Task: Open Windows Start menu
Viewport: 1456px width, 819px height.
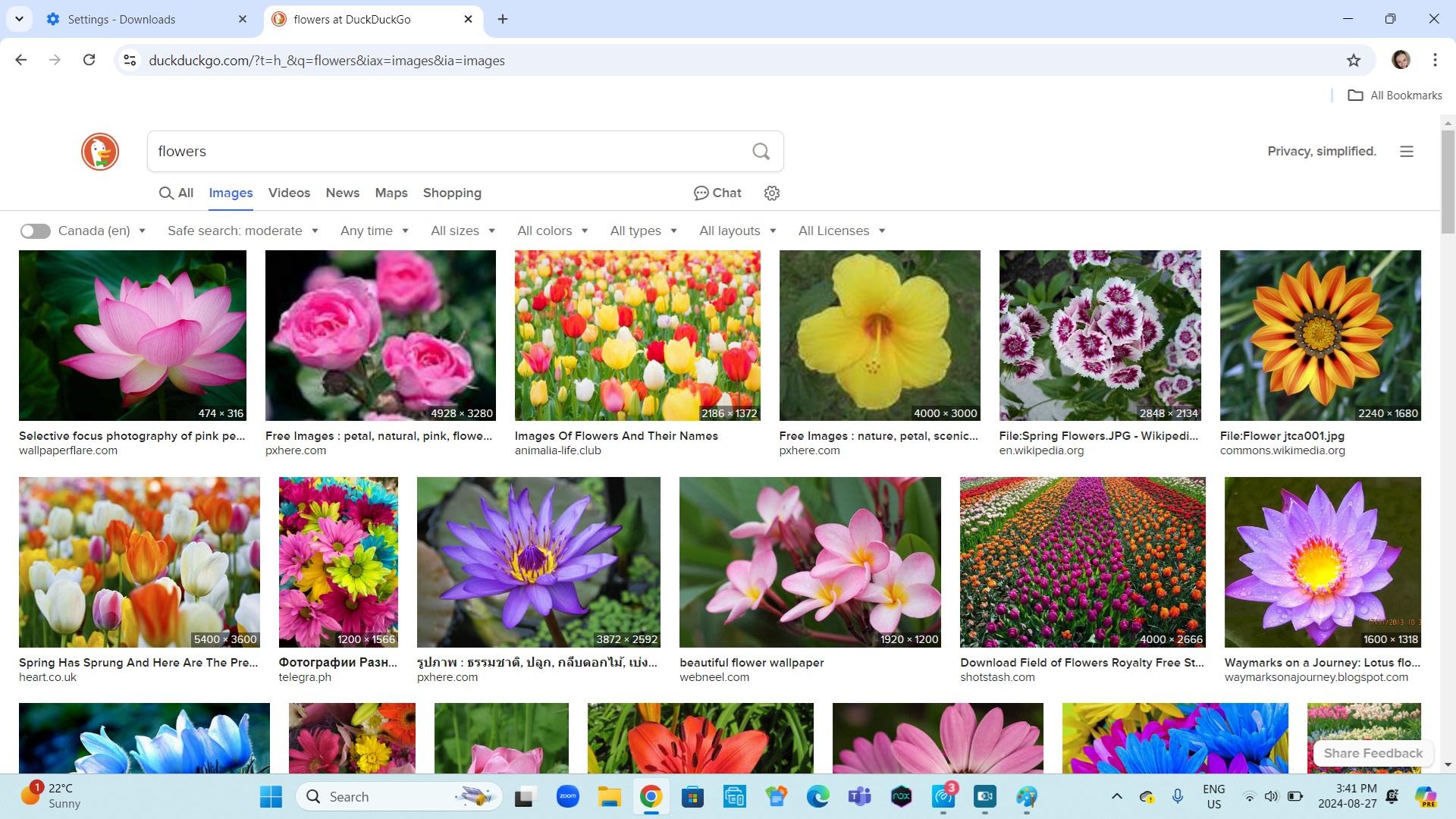Action: pos(271,797)
